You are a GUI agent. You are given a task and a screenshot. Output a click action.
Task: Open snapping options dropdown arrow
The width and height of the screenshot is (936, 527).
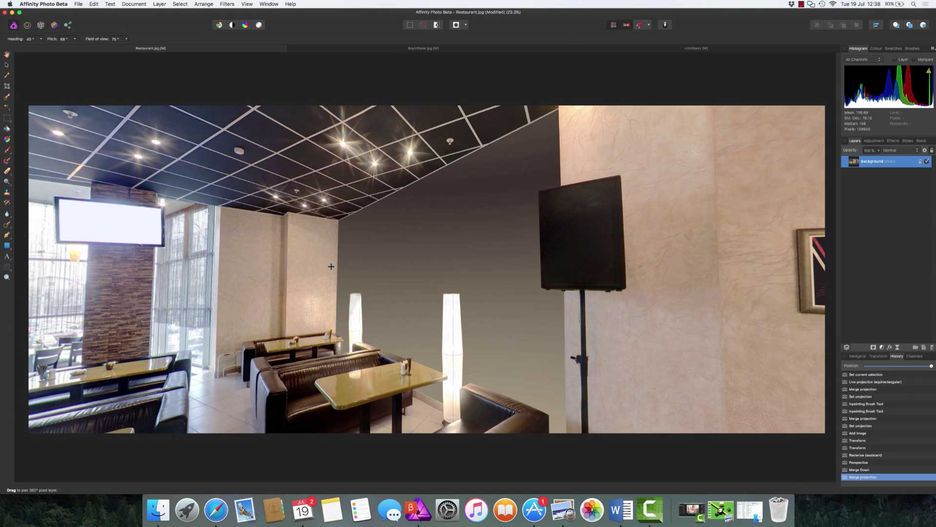pos(649,25)
